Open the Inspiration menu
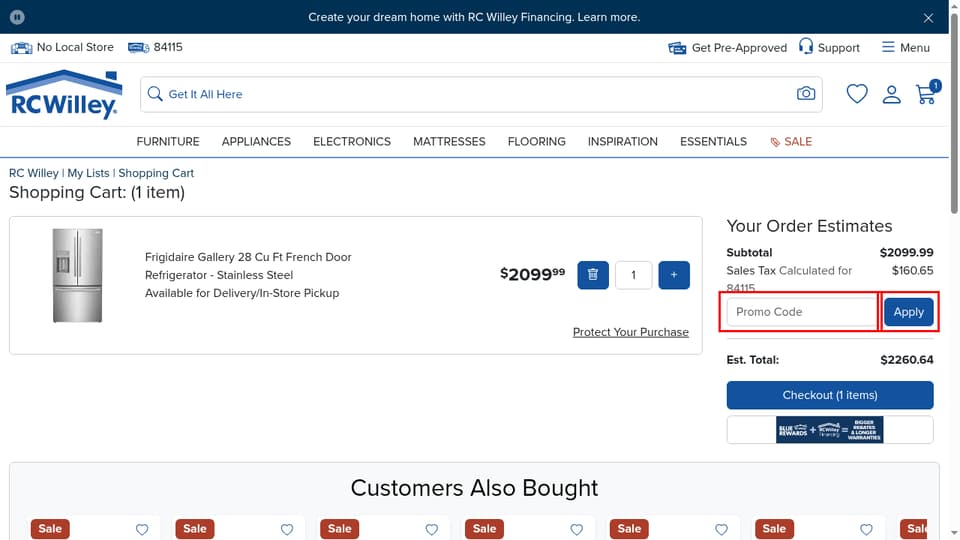The image size is (960, 540). (x=623, y=141)
